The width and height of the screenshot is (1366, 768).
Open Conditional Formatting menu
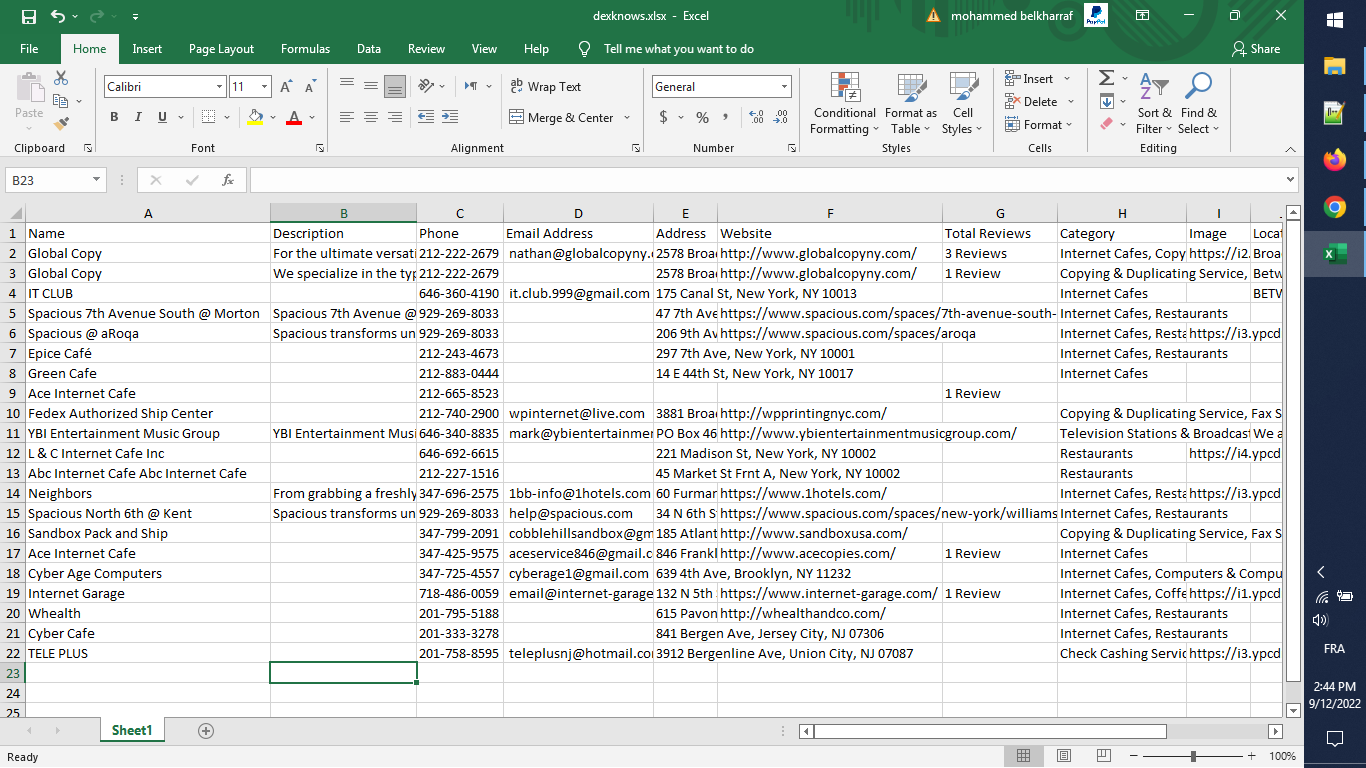844,103
